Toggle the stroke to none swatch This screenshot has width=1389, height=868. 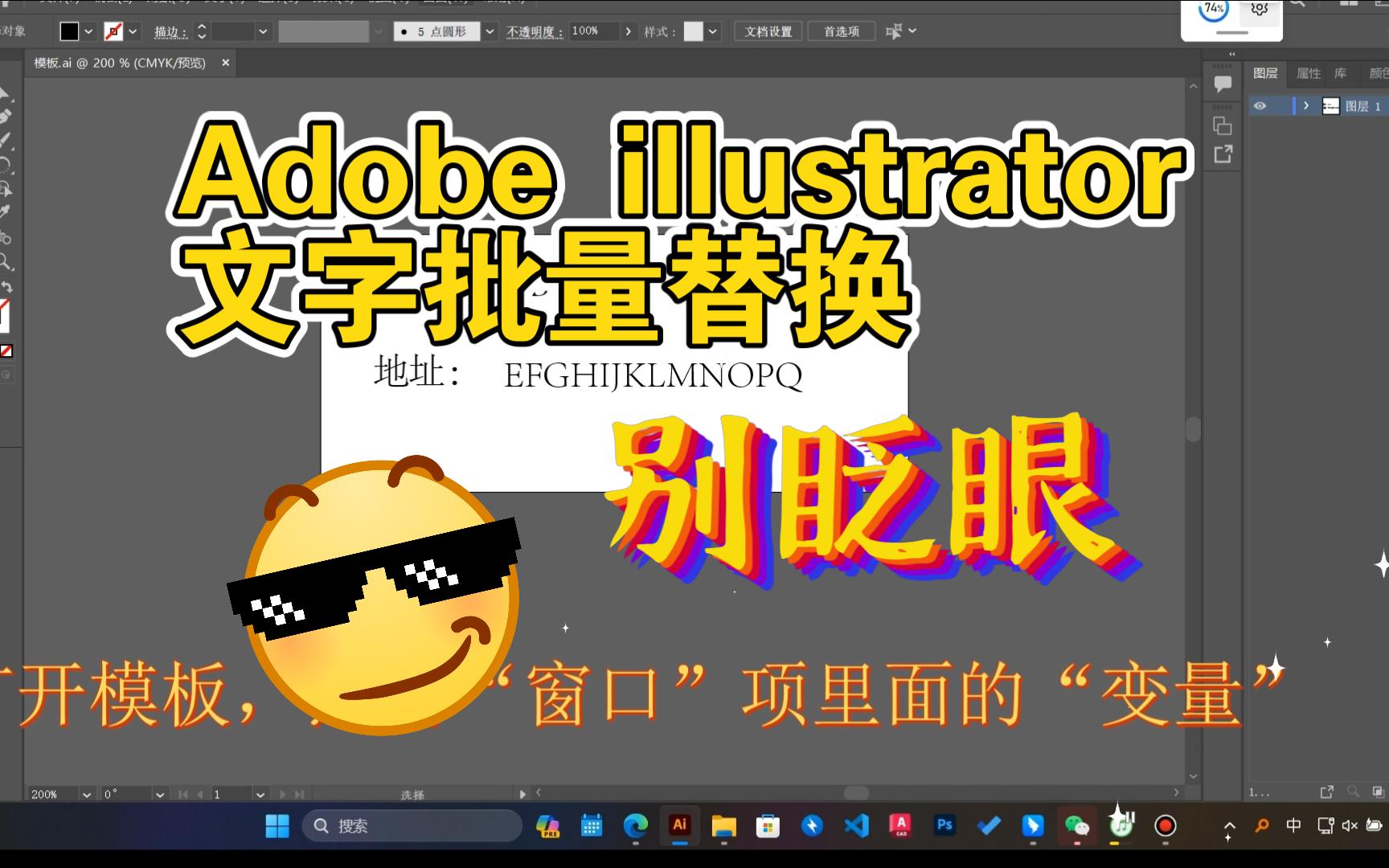pyautogui.click(x=113, y=31)
